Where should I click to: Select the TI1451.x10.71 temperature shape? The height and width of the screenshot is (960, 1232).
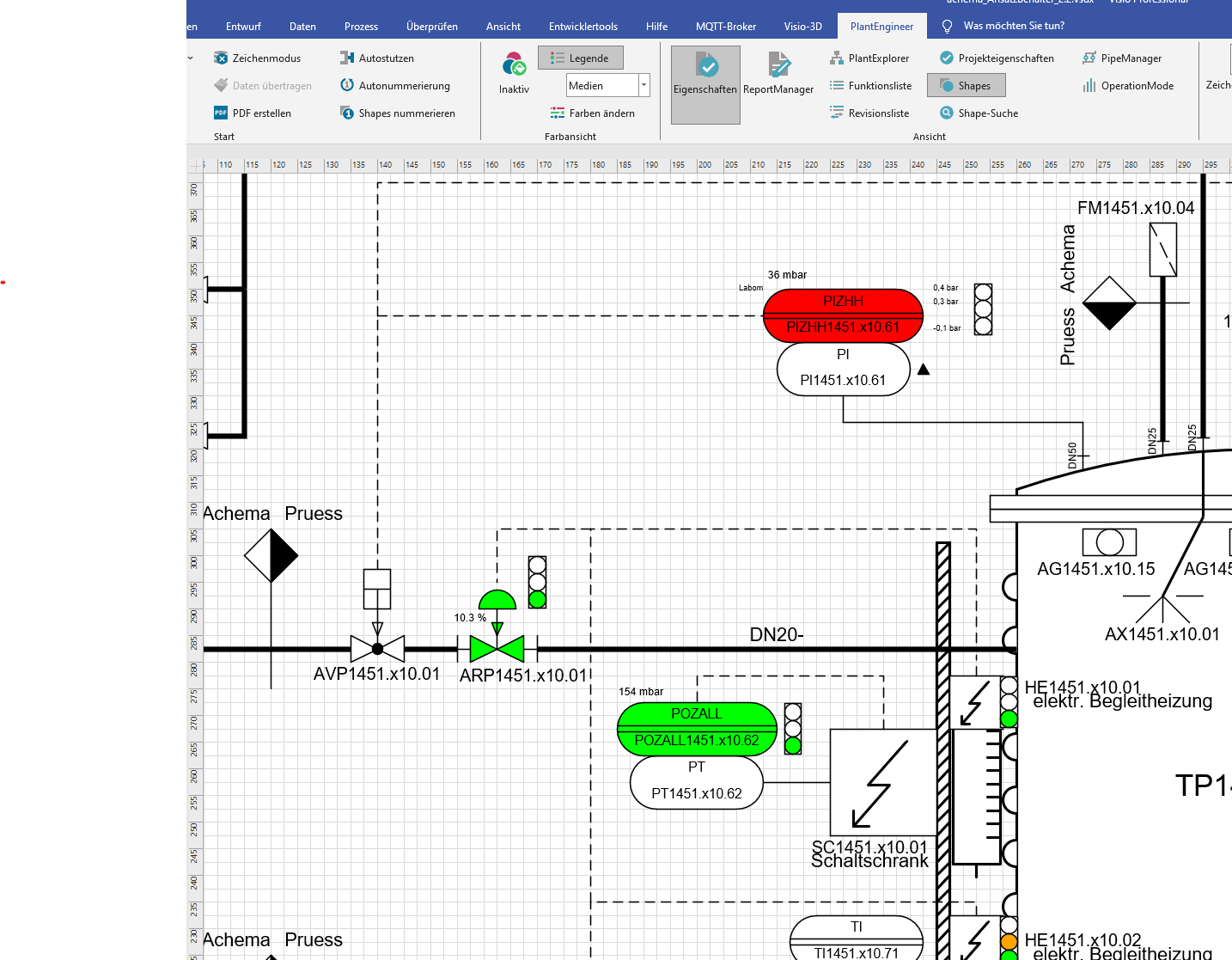click(857, 939)
